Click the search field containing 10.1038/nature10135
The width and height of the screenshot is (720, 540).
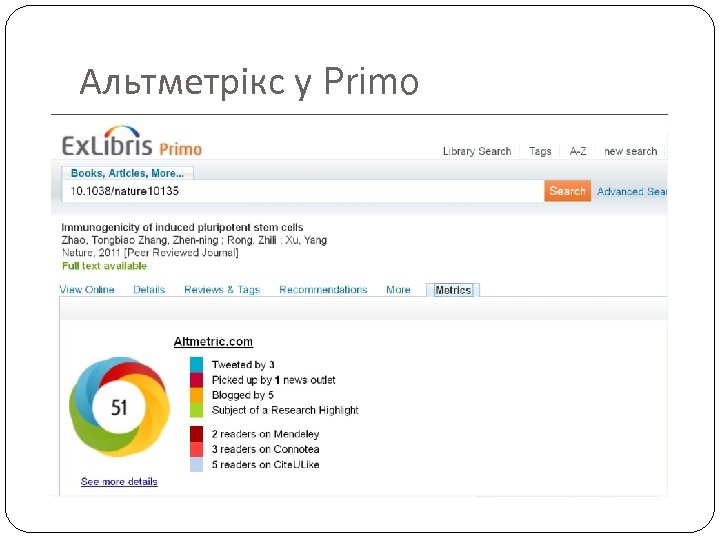pyautogui.click(x=303, y=191)
